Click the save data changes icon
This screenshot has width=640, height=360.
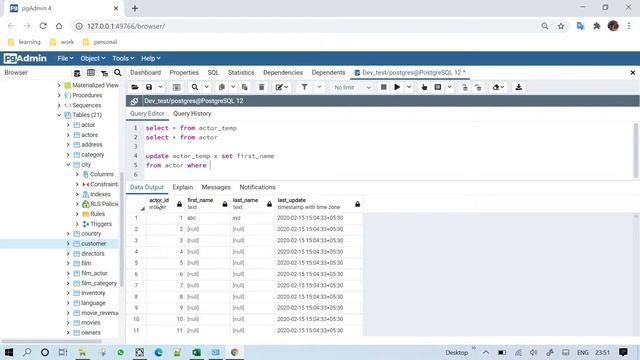pos(176,87)
